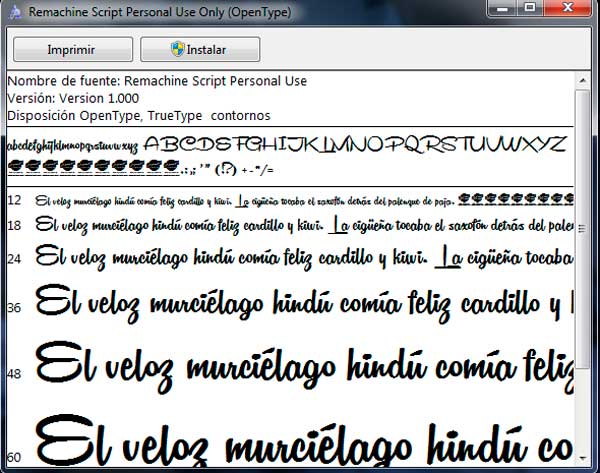The width and height of the screenshot is (600, 473).
Task: Click the size 18 sample label
Action: click(14, 225)
